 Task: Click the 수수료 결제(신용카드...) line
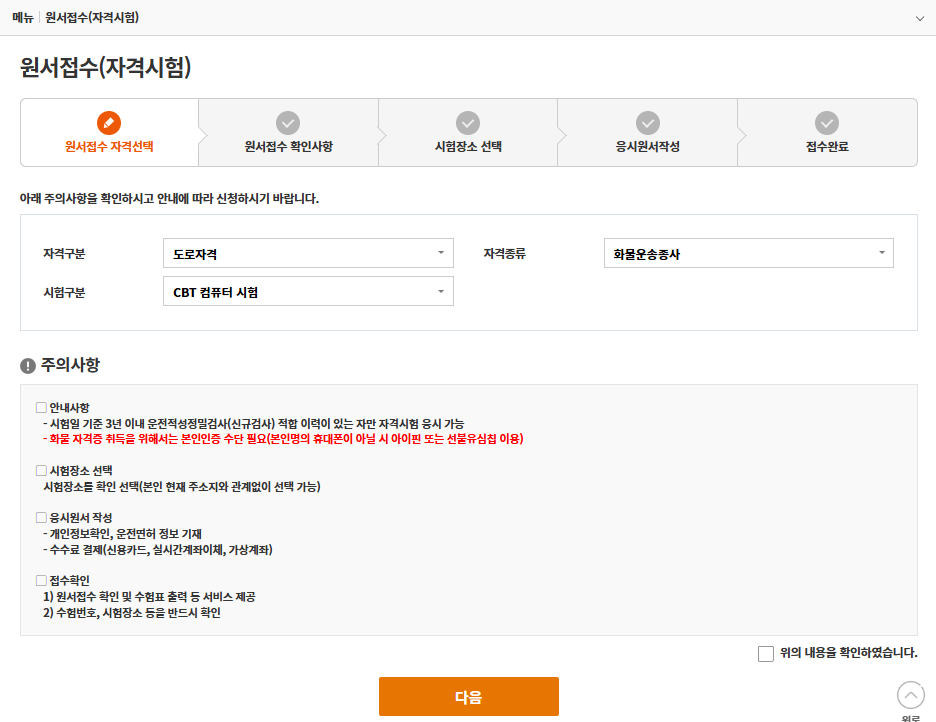[158, 550]
